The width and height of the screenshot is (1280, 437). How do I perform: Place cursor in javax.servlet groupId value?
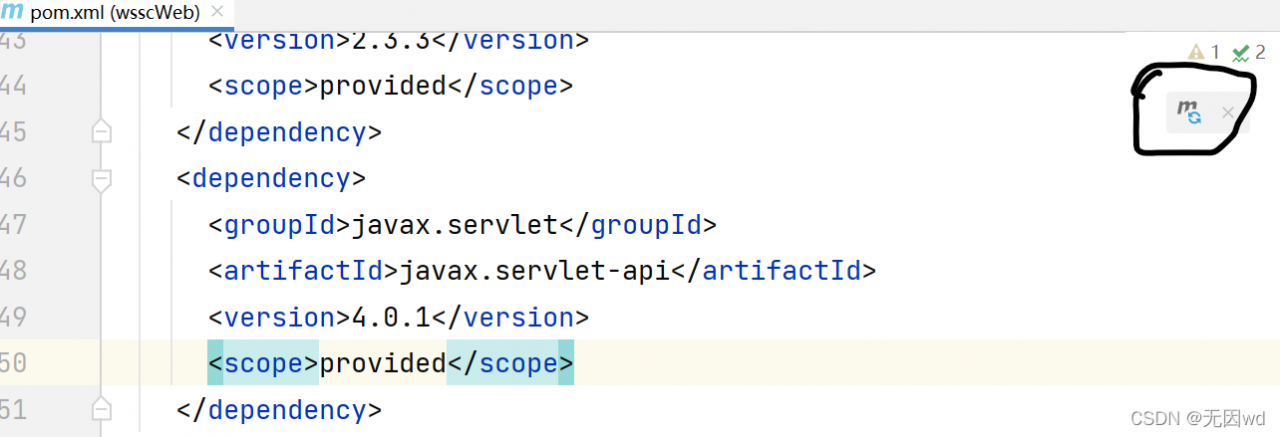point(453,224)
